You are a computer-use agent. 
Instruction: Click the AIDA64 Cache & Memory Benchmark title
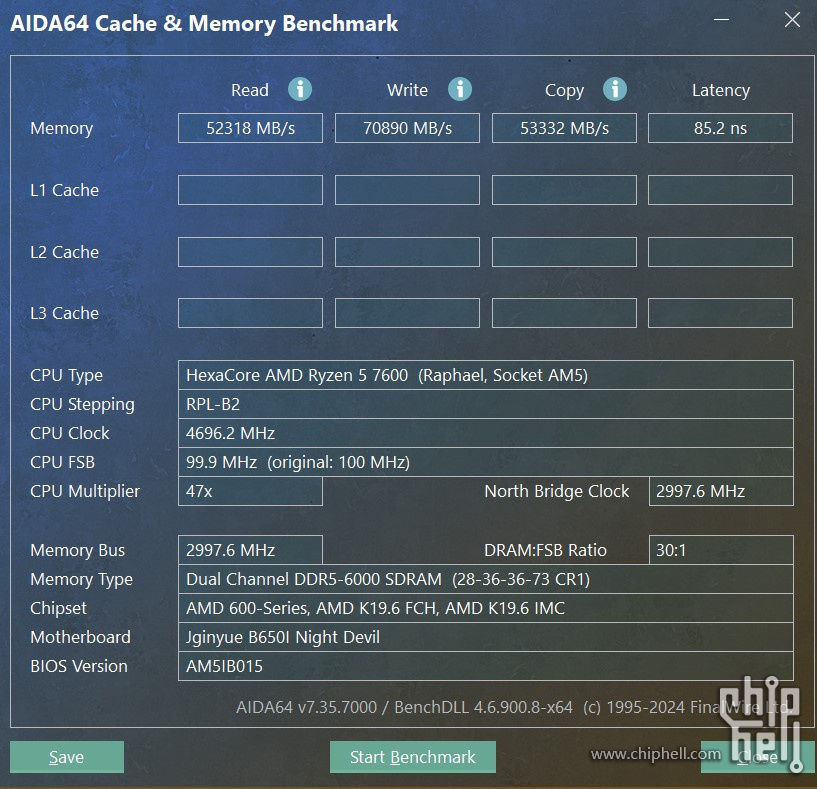pos(204,23)
